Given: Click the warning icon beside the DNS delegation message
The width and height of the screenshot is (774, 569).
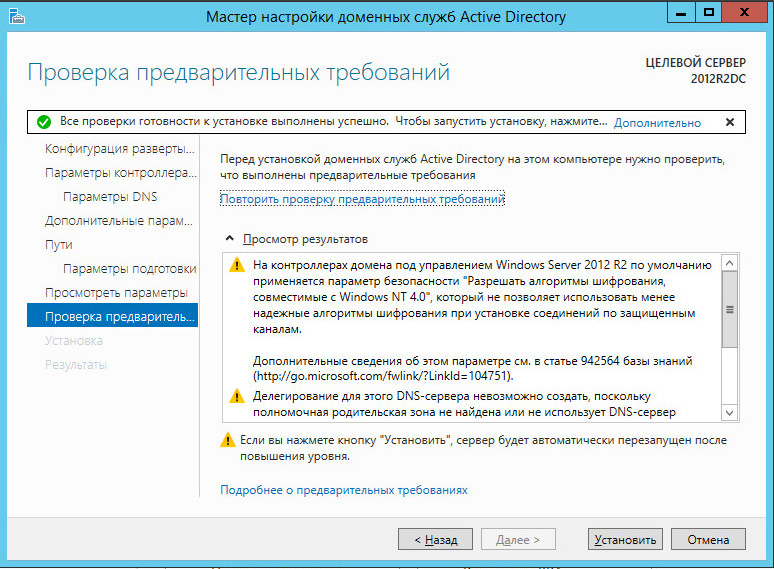Looking at the screenshot, I should pos(237,397).
